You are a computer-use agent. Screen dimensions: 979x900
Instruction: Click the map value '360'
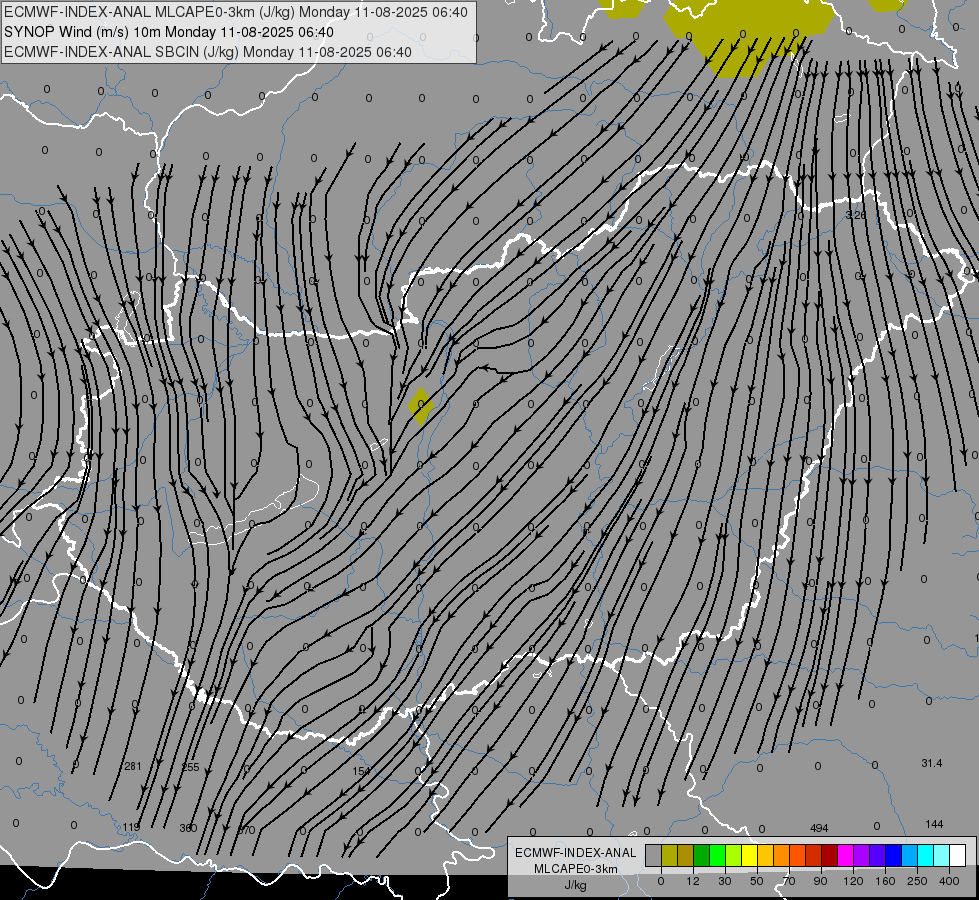tap(188, 828)
